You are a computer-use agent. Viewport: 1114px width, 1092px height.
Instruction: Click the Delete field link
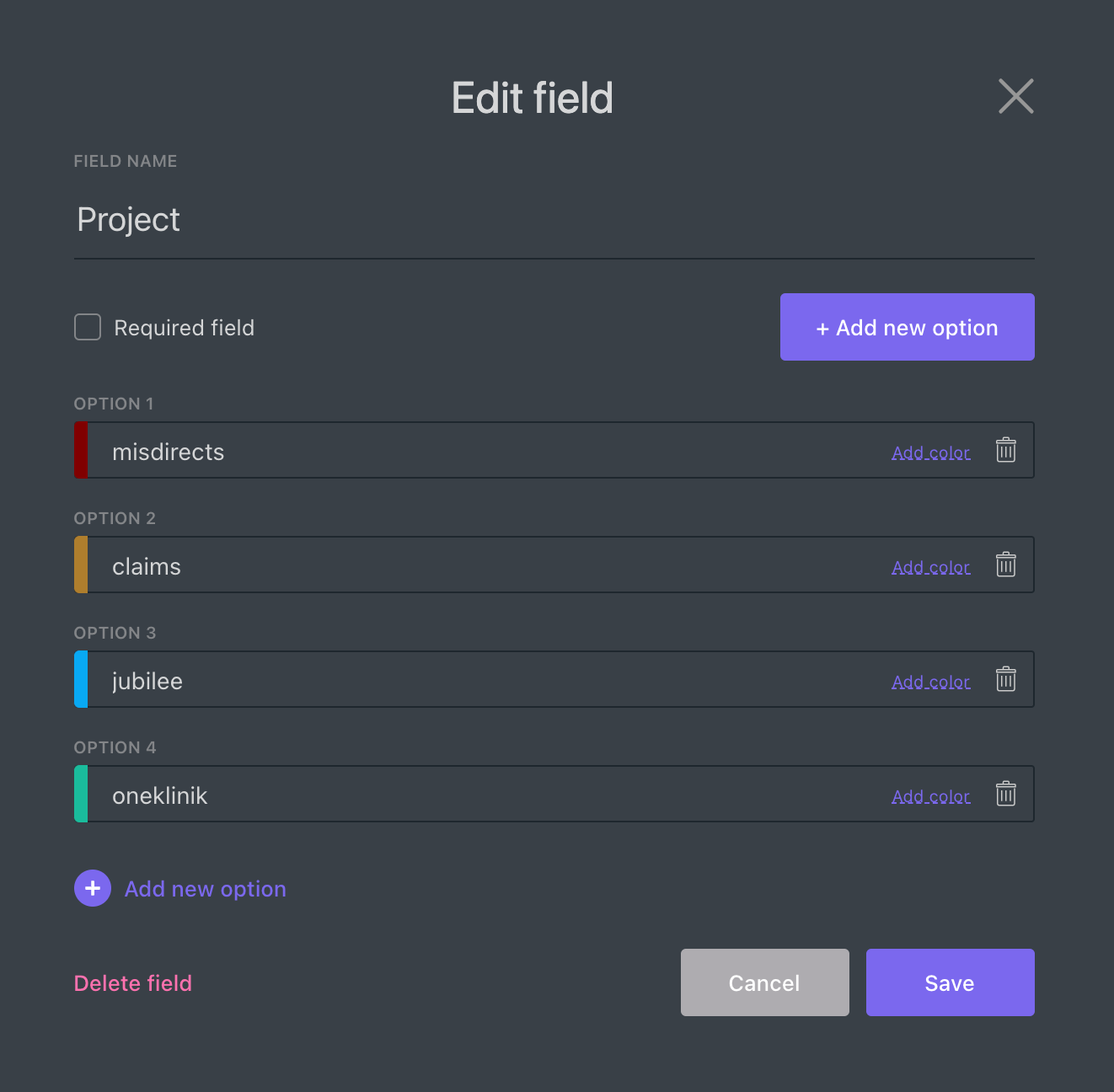[133, 983]
